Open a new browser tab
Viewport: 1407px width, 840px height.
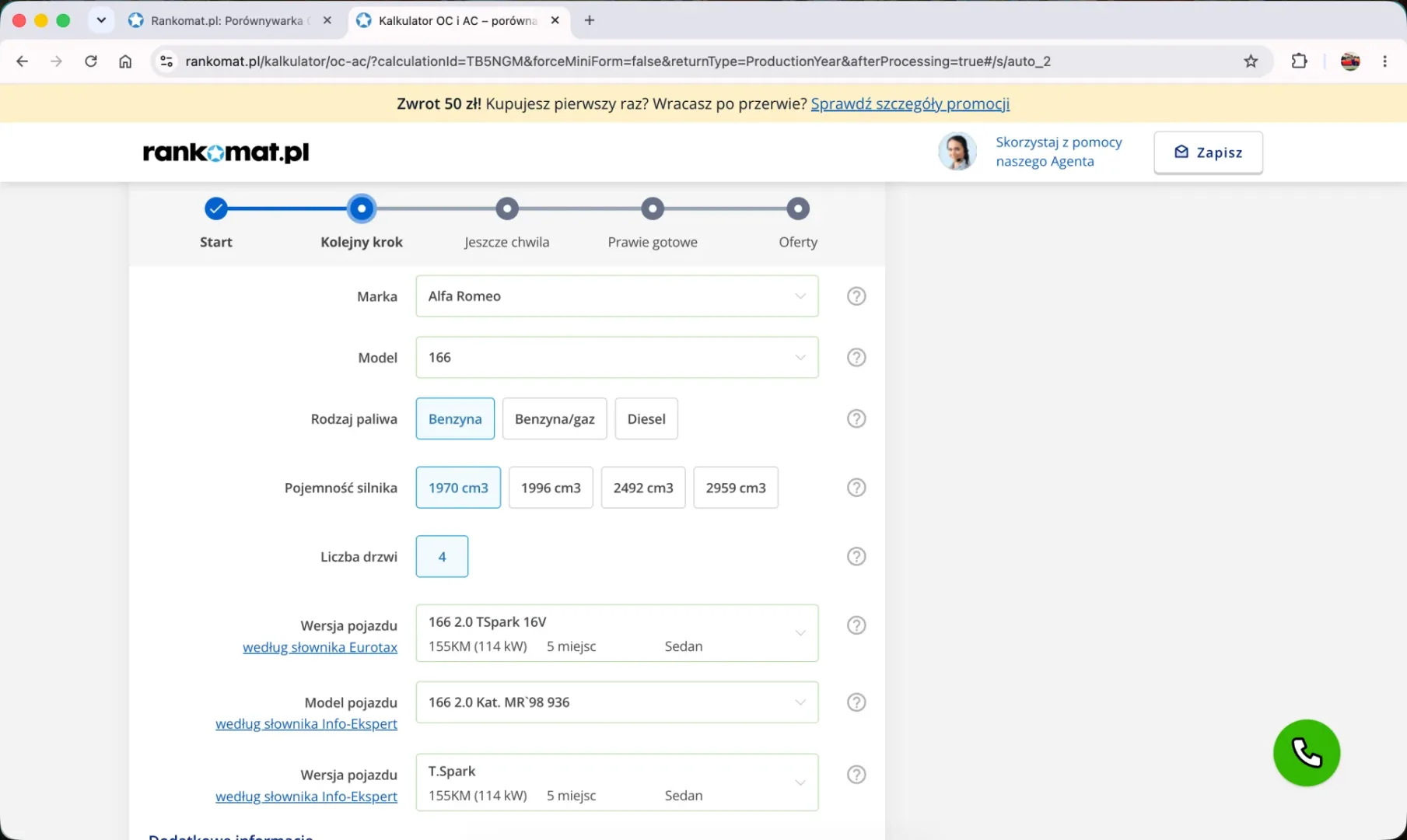590,20
